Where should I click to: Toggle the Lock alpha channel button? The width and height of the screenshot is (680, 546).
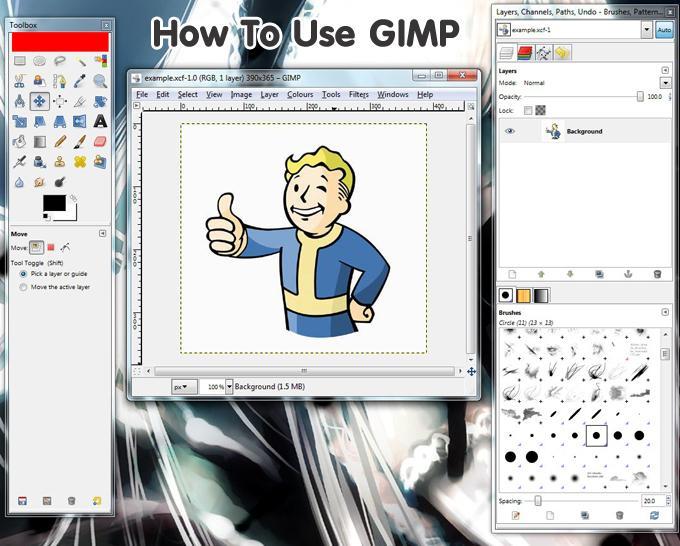(x=540, y=111)
